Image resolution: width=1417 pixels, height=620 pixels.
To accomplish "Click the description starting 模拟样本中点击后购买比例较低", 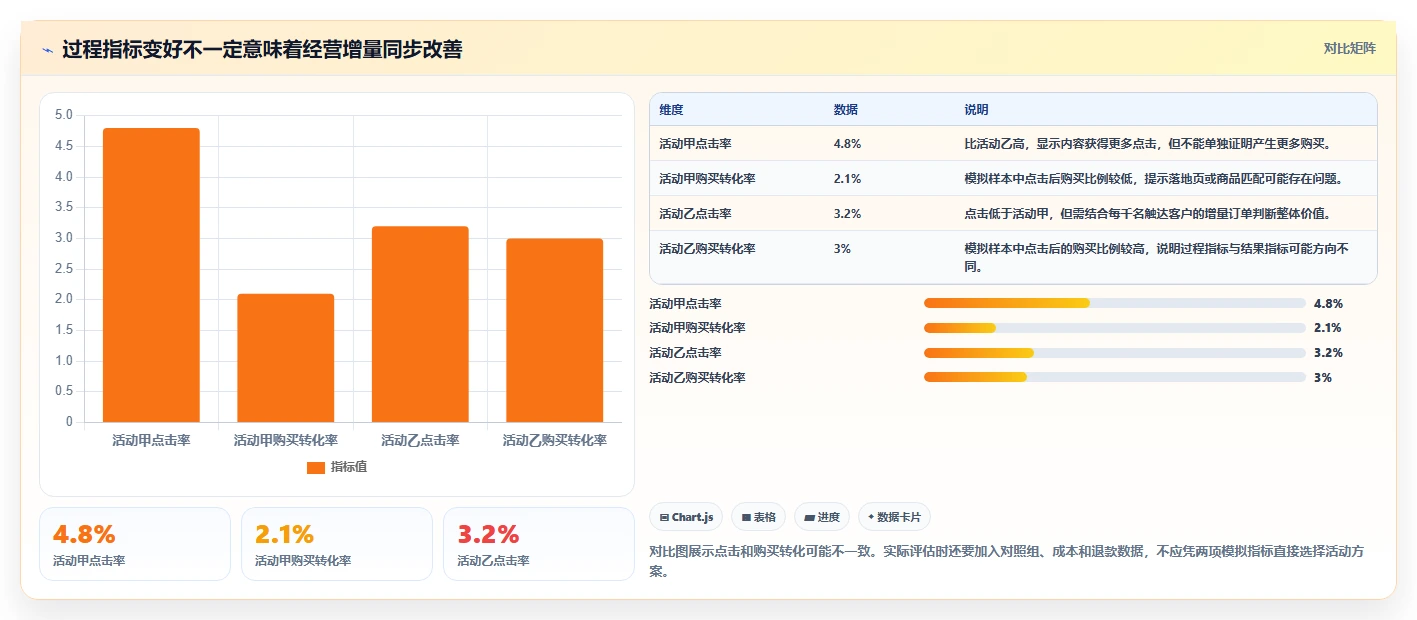I will [x=1153, y=179].
